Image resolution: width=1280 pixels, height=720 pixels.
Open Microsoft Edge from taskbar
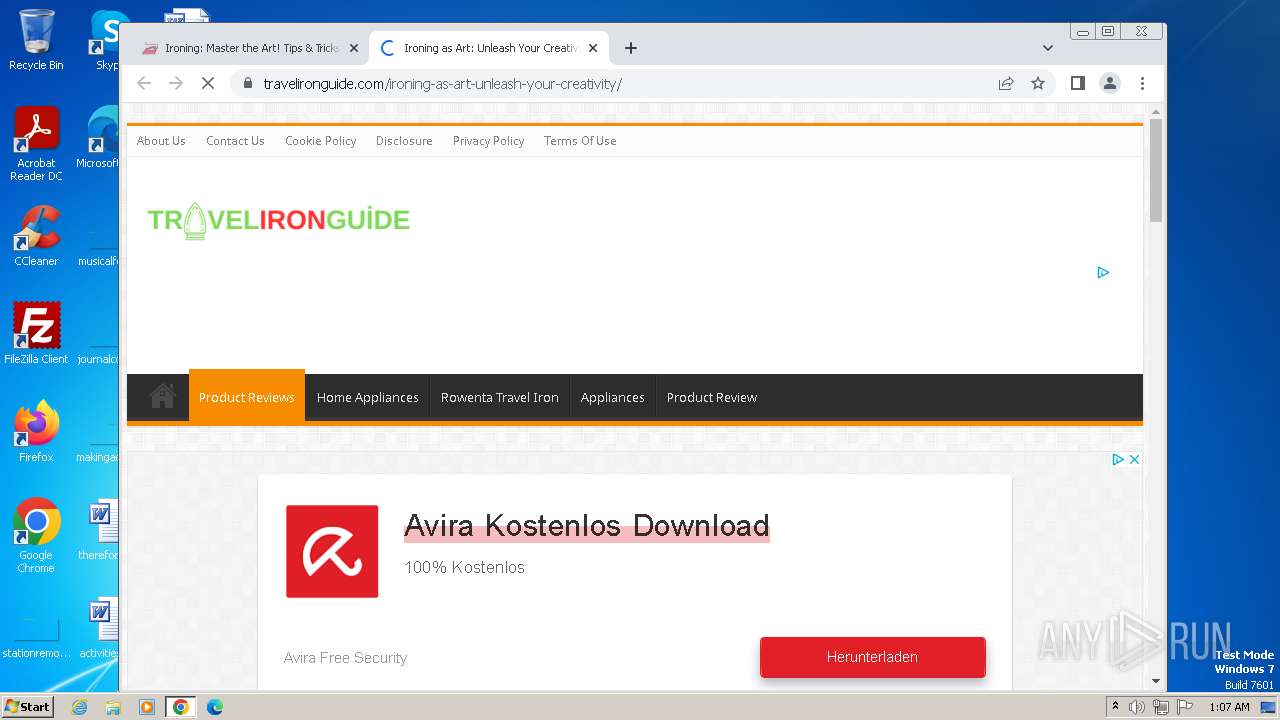click(214, 707)
